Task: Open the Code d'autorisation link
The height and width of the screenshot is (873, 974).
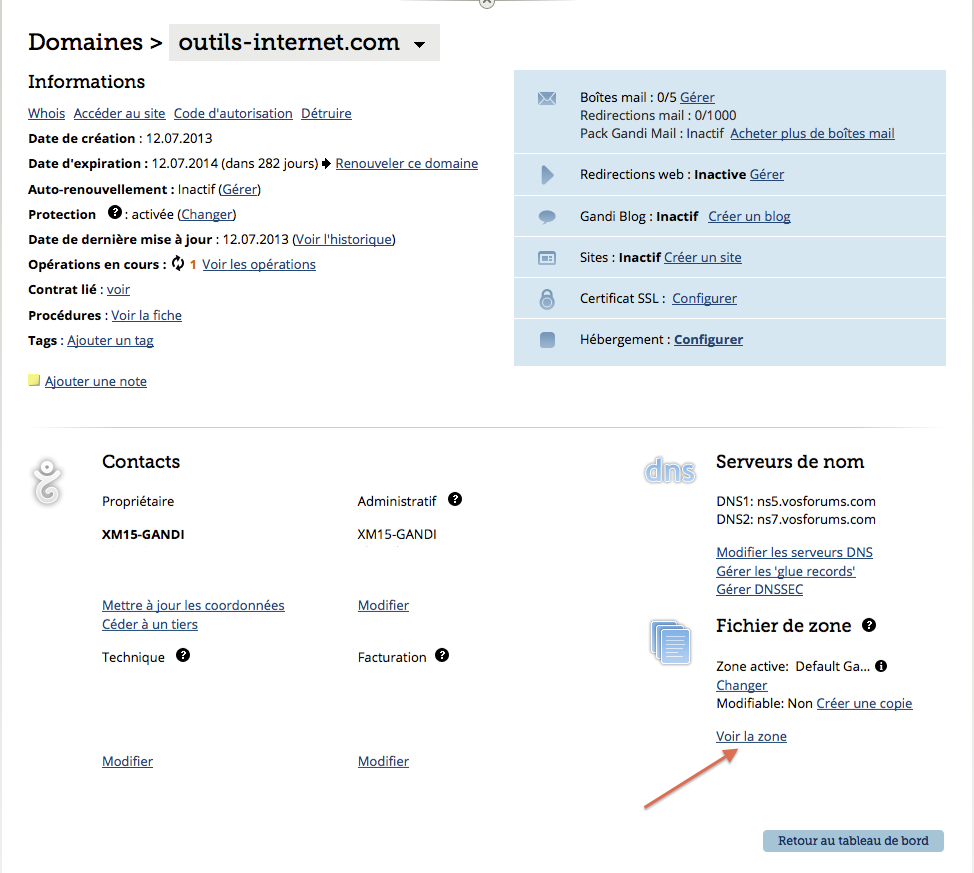Action: (x=233, y=114)
